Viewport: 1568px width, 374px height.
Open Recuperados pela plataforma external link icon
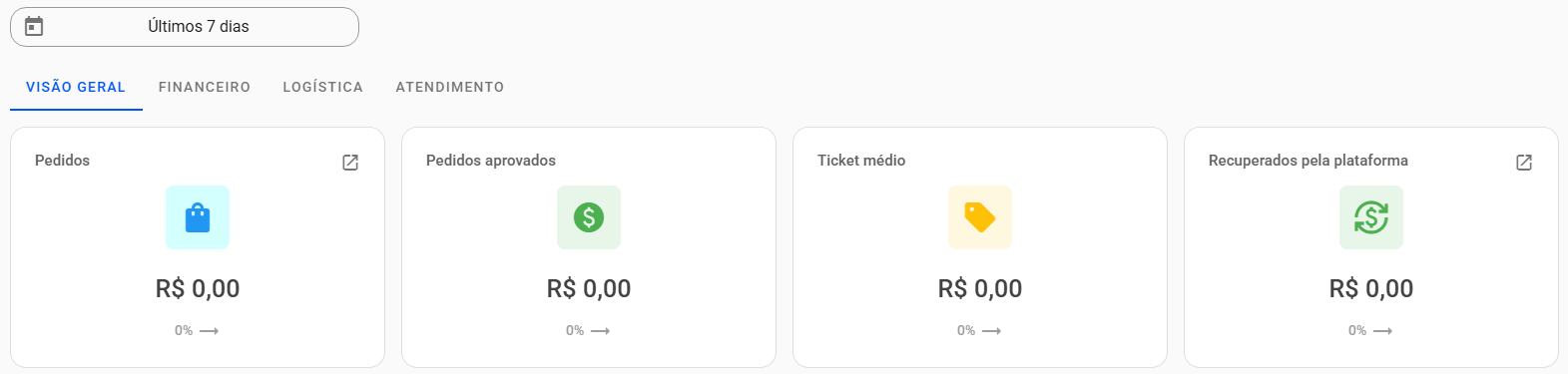click(1524, 163)
